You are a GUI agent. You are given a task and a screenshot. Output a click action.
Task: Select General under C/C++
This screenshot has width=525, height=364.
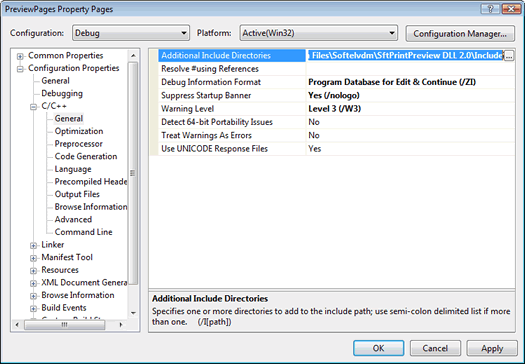69,119
